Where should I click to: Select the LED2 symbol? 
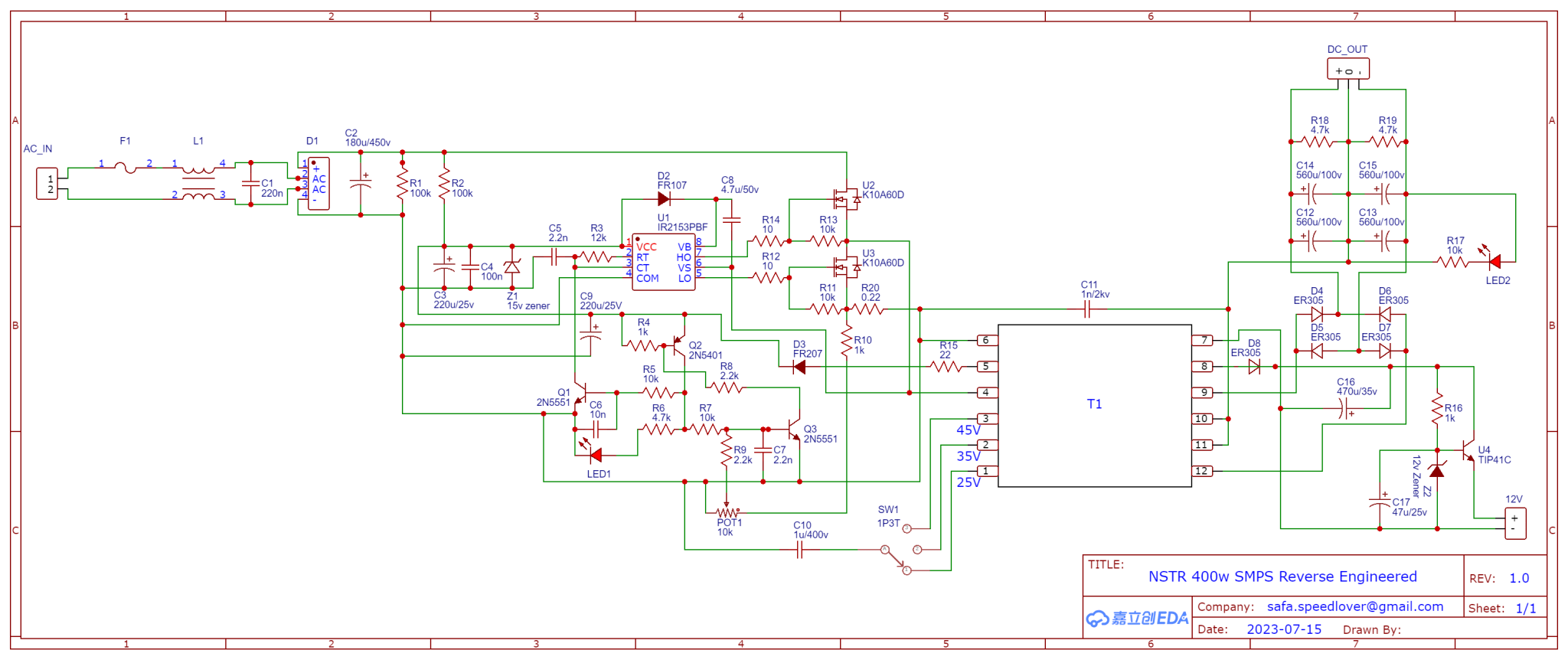click(1491, 258)
